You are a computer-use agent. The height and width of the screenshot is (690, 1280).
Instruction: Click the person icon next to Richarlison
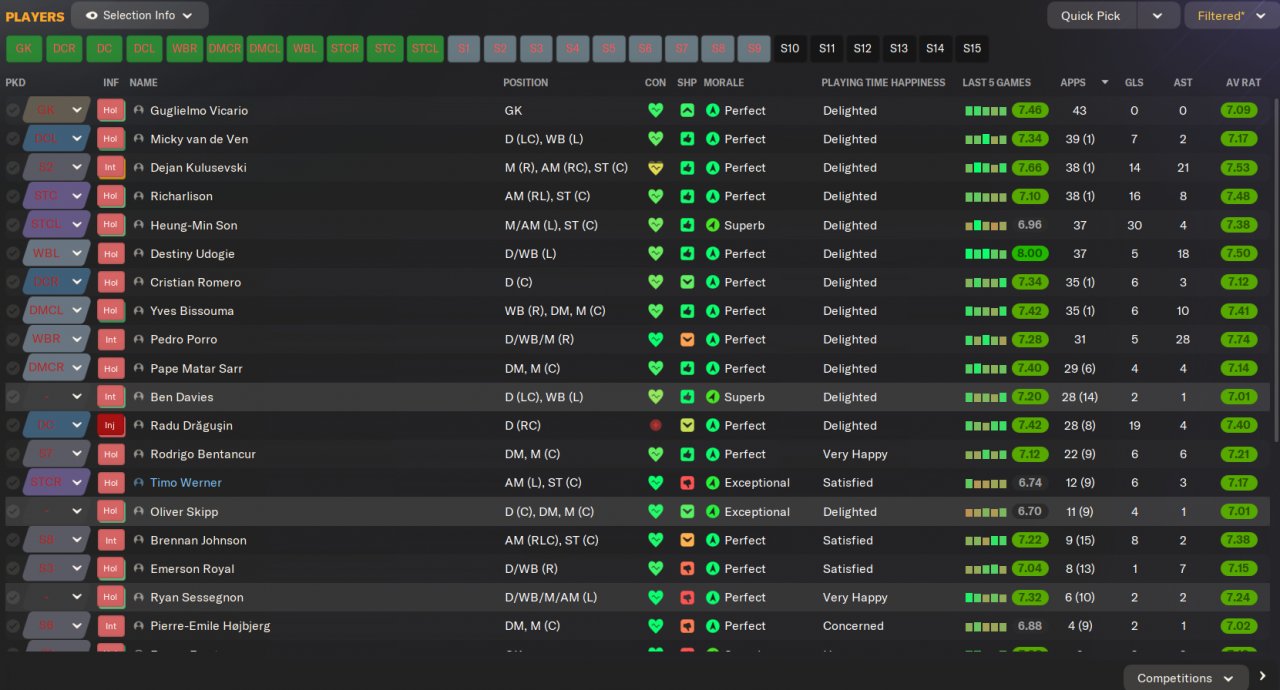[x=139, y=197]
